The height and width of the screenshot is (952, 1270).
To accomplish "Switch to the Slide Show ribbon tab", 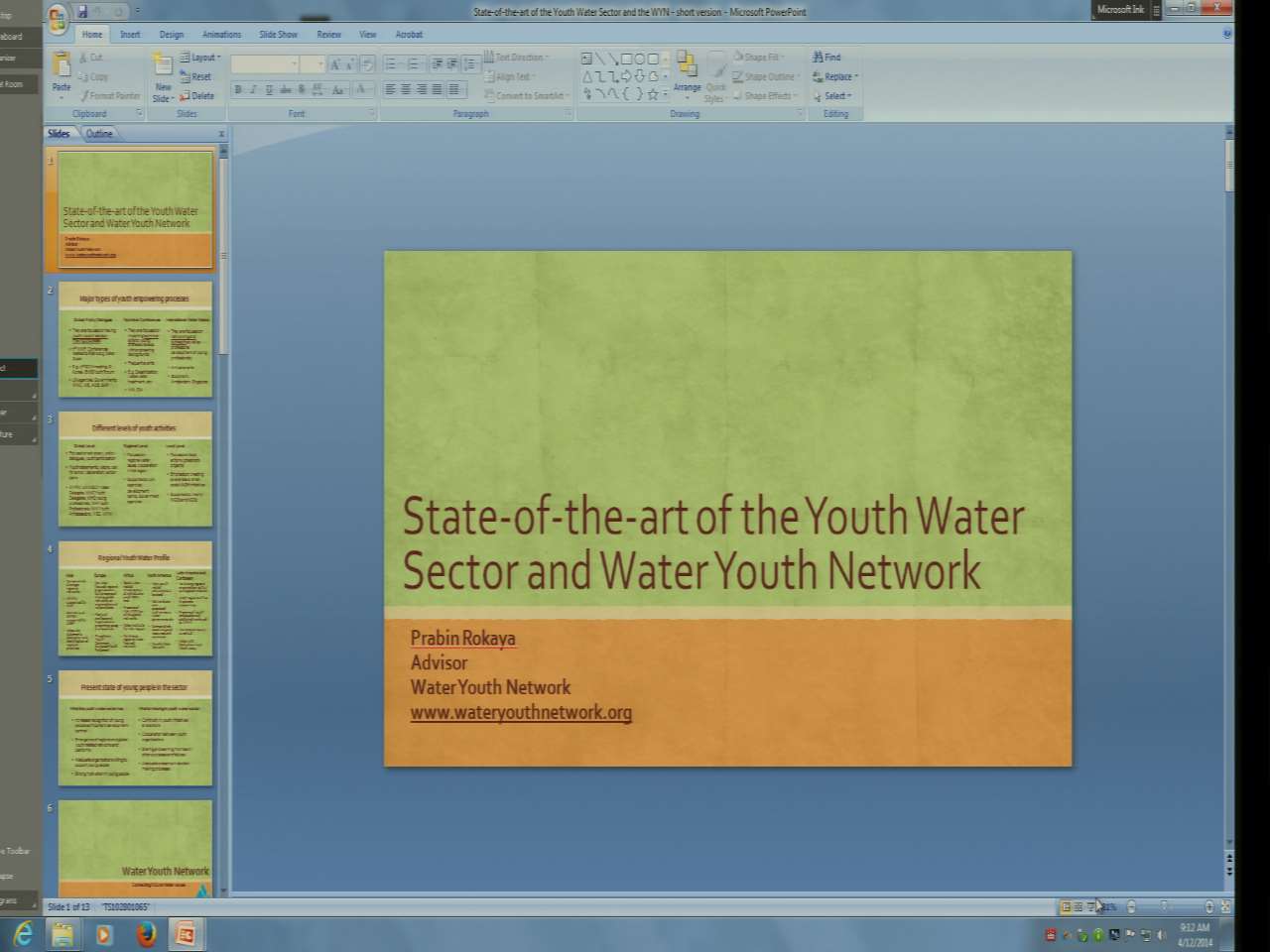I will (x=279, y=35).
